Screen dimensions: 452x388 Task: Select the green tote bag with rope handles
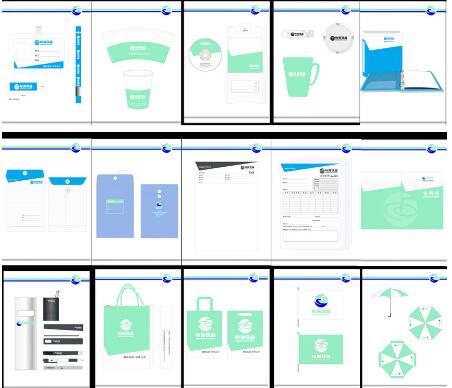pyautogui.click(x=127, y=321)
